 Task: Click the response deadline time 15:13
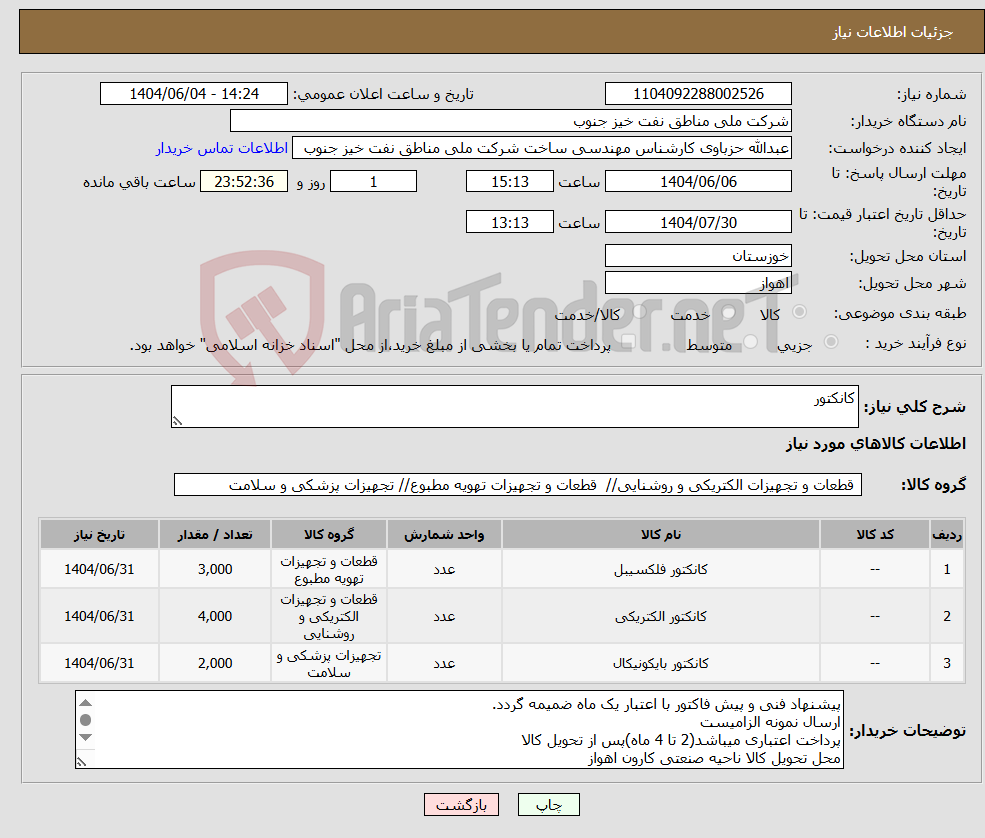click(509, 182)
